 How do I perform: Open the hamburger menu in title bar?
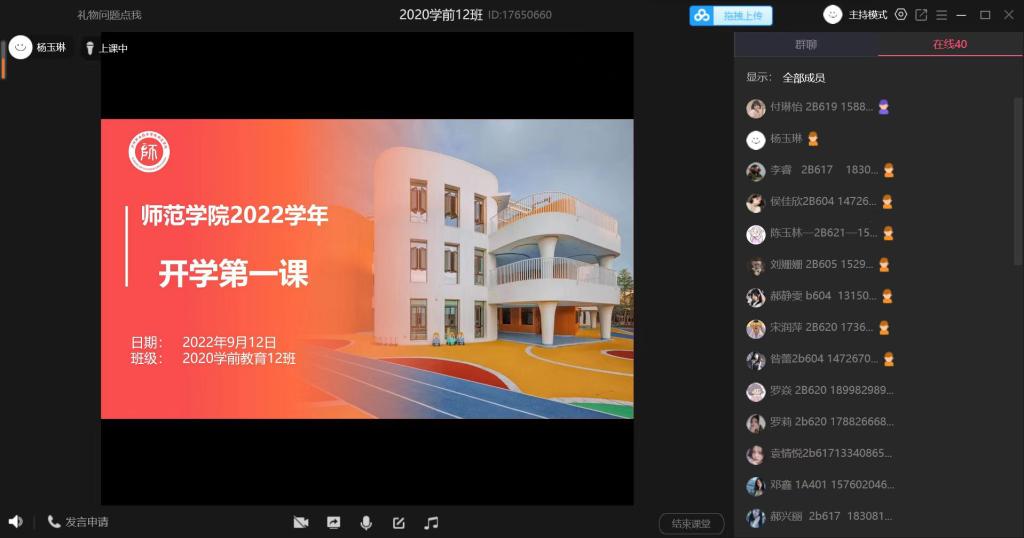(942, 15)
